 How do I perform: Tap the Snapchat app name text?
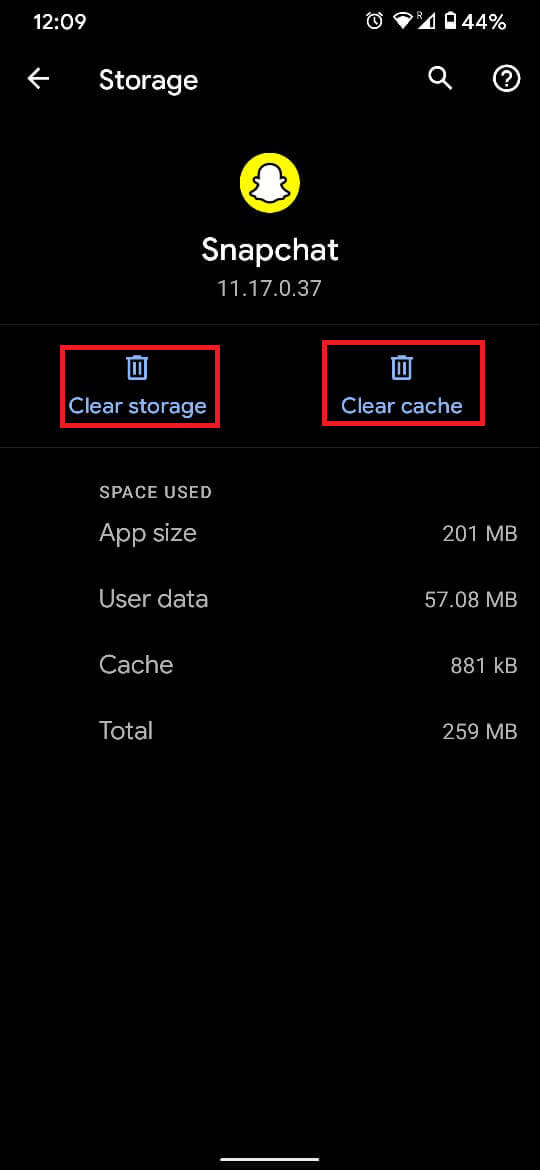(x=270, y=251)
